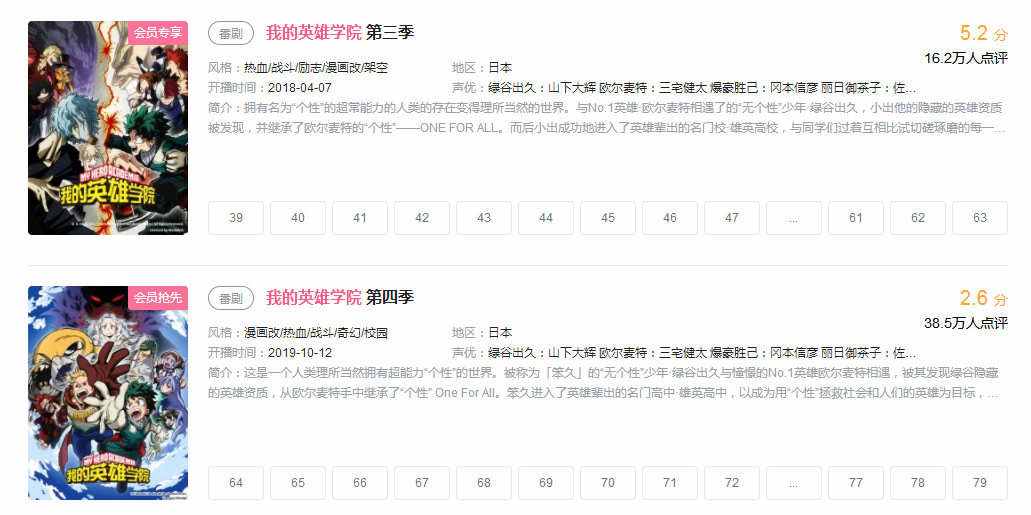Viewport: 1031px width, 515px height.
Task: Play episode 71
Action: click(x=670, y=483)
